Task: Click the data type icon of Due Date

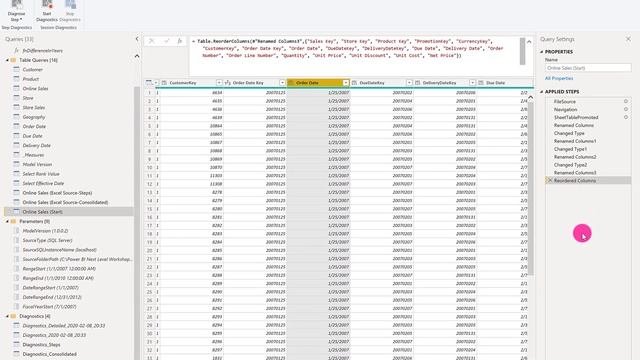Action: tap(481, 83)
